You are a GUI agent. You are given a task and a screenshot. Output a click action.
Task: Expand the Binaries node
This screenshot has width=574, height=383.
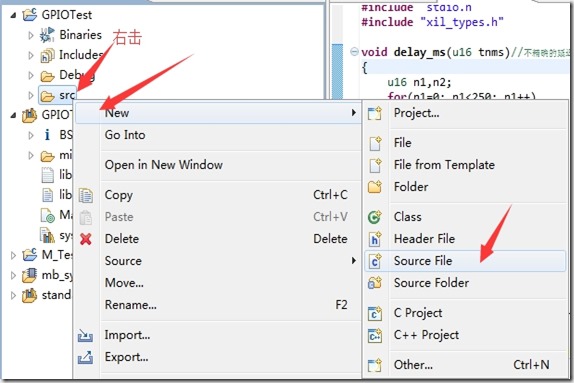[31, 35]
